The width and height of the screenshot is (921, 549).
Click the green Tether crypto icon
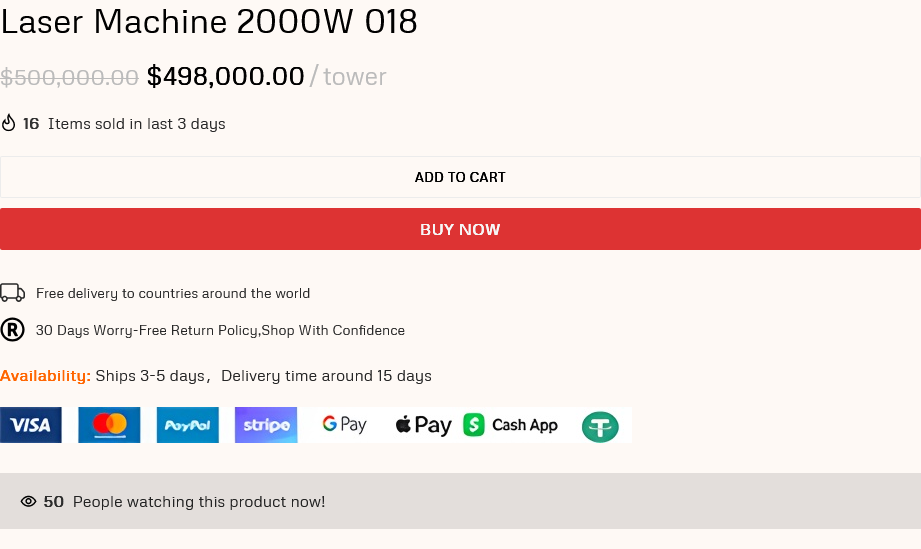coord(600,427)
